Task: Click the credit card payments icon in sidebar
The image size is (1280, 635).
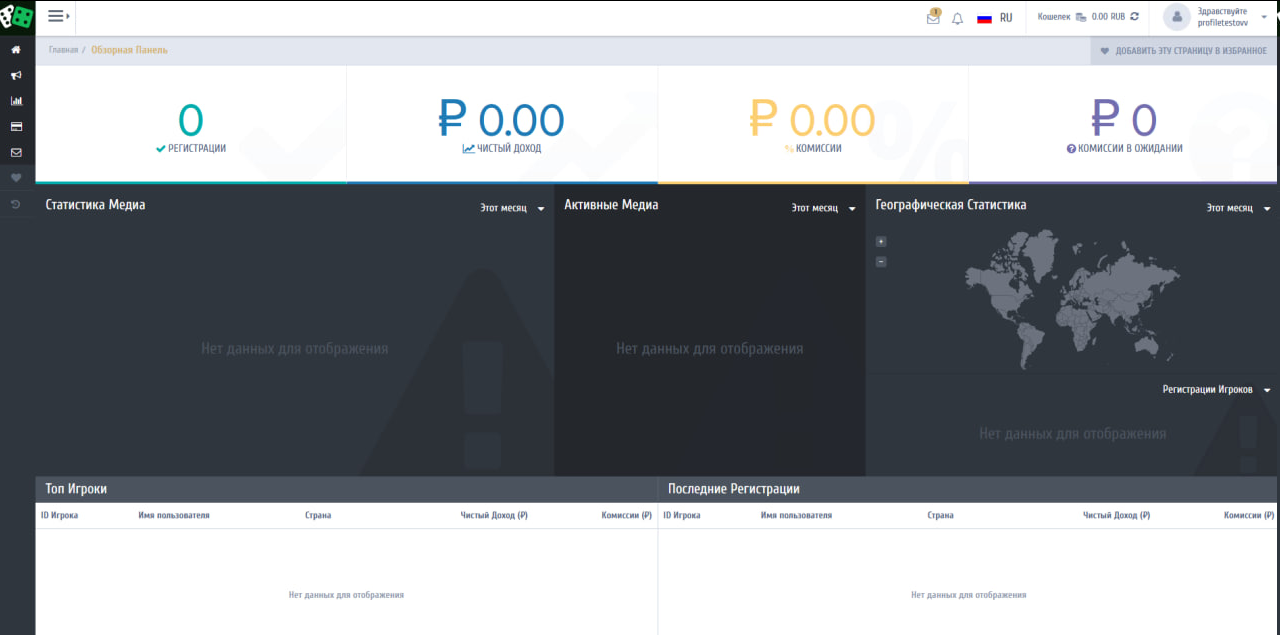Action: pos(16,127)
